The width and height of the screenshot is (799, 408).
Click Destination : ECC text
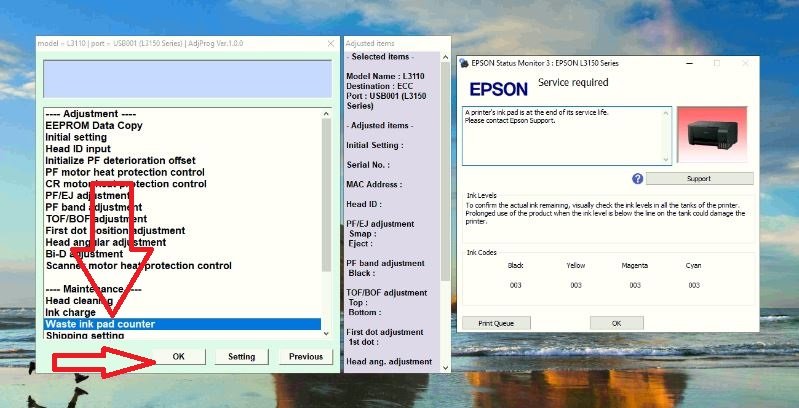tap(379, 86)
